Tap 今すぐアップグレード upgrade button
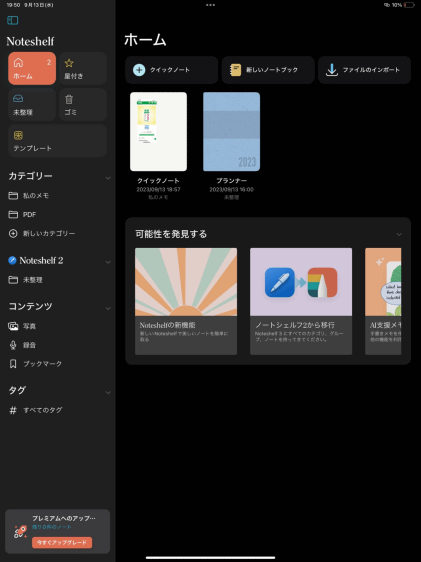This screenshot has height=562, width=421. [x=62, y=542]
